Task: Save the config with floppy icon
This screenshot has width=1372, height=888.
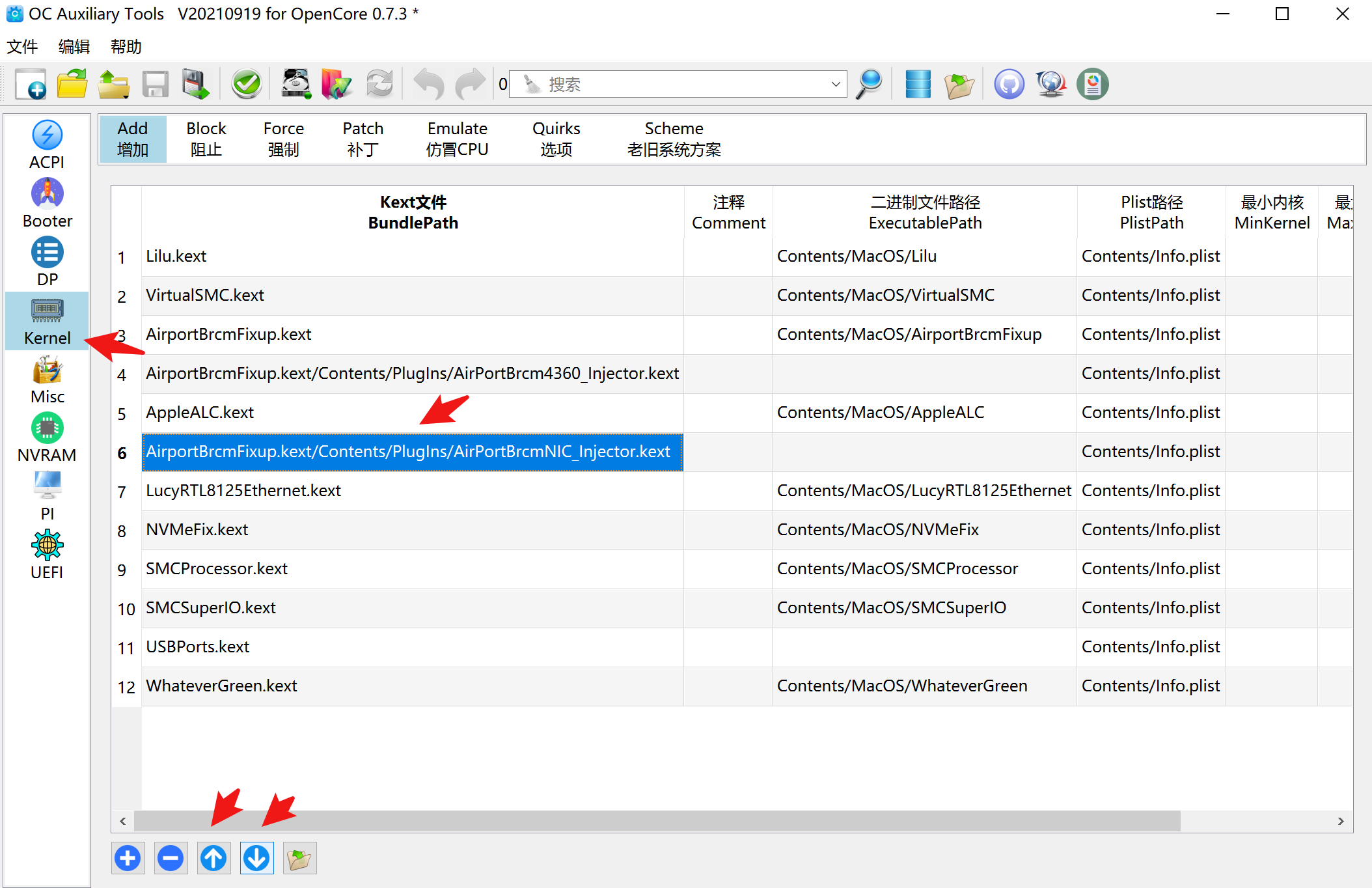Action: pos(156,84)
